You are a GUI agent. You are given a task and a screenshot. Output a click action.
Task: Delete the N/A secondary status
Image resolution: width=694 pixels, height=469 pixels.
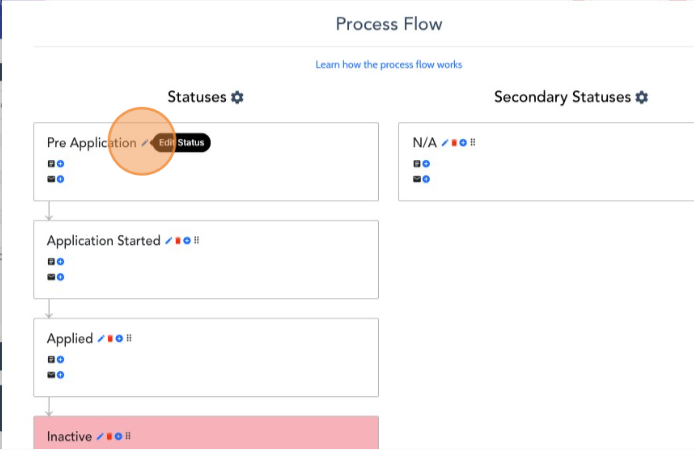pos(453,143)
